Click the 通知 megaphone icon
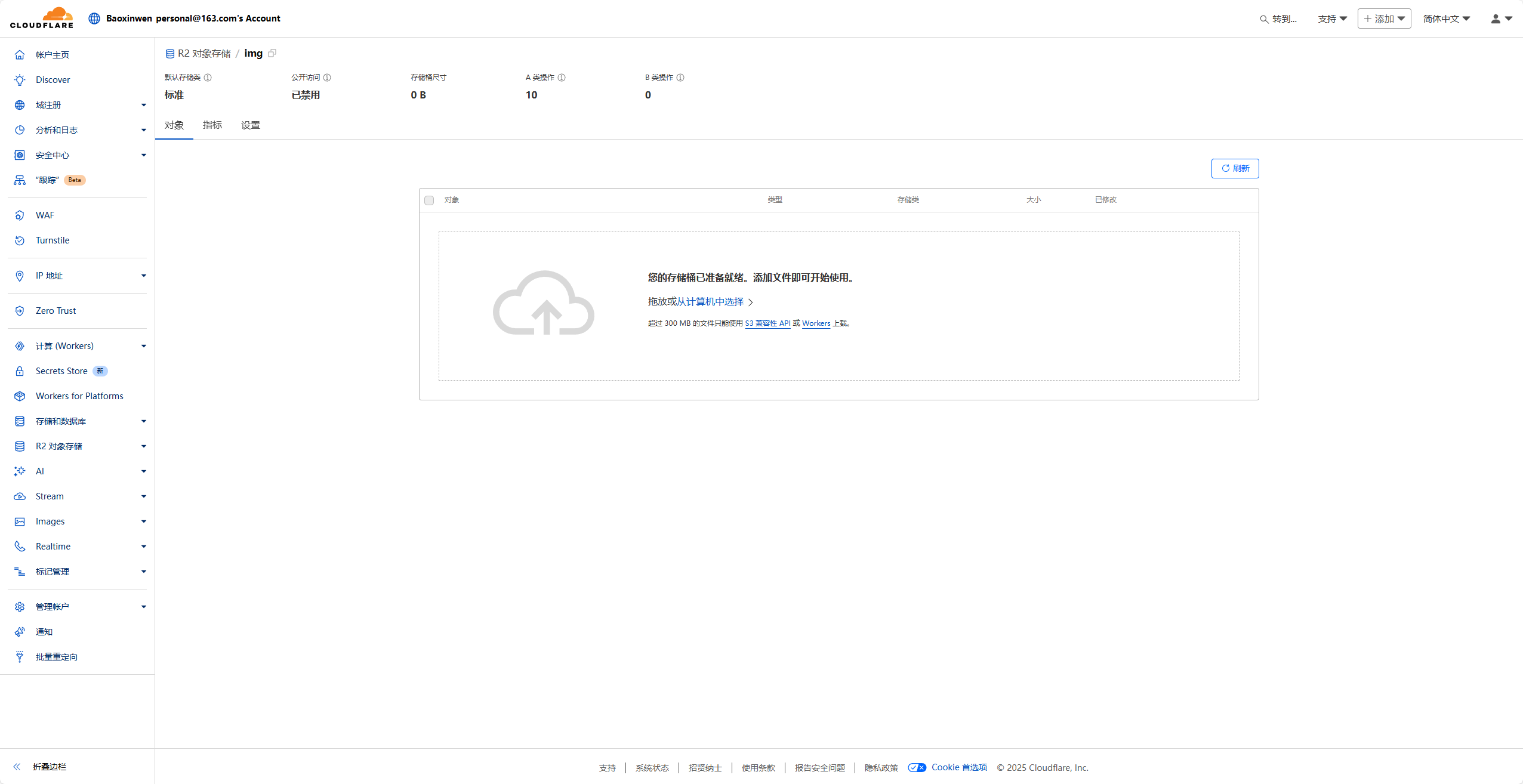 (x=20, y=632)
